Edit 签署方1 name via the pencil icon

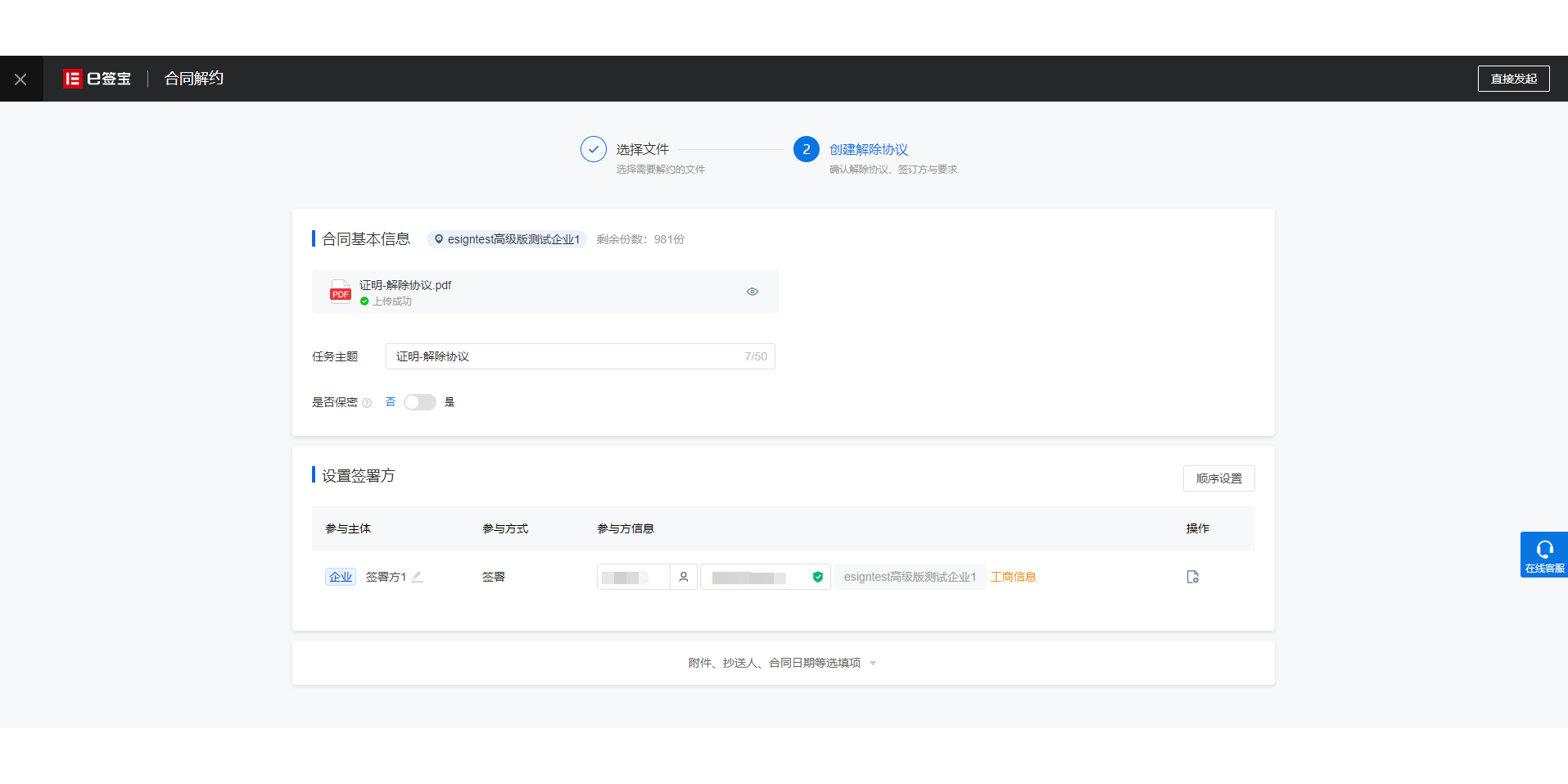418,577
